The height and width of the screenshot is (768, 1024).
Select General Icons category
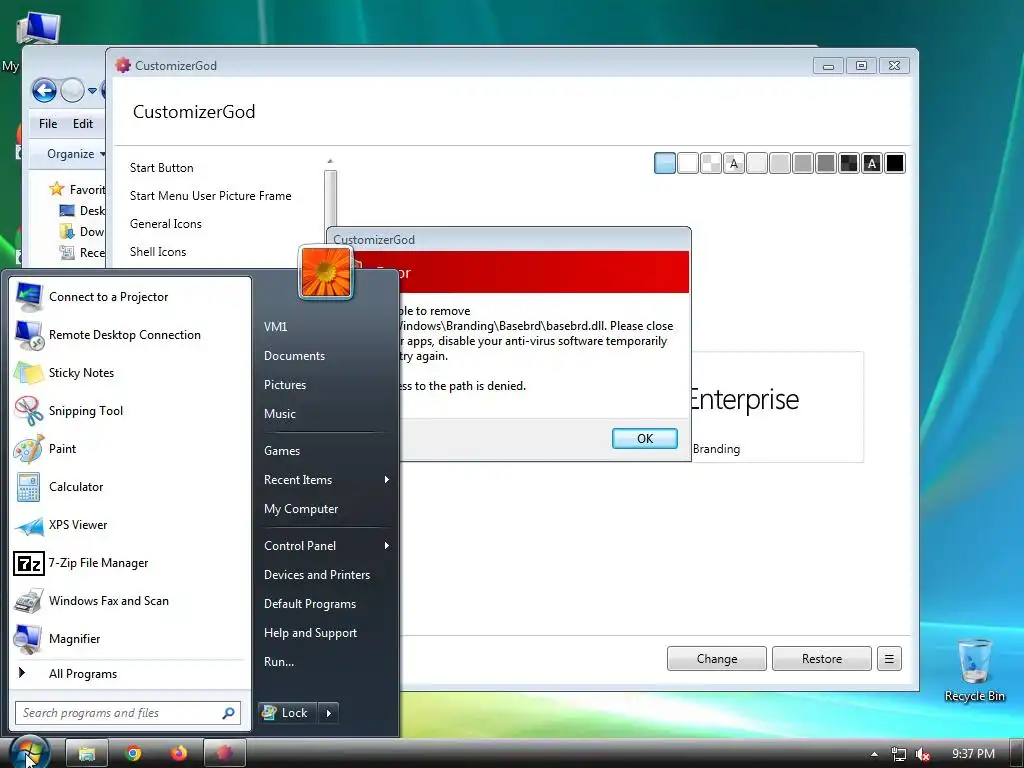[x=166, y=224]
